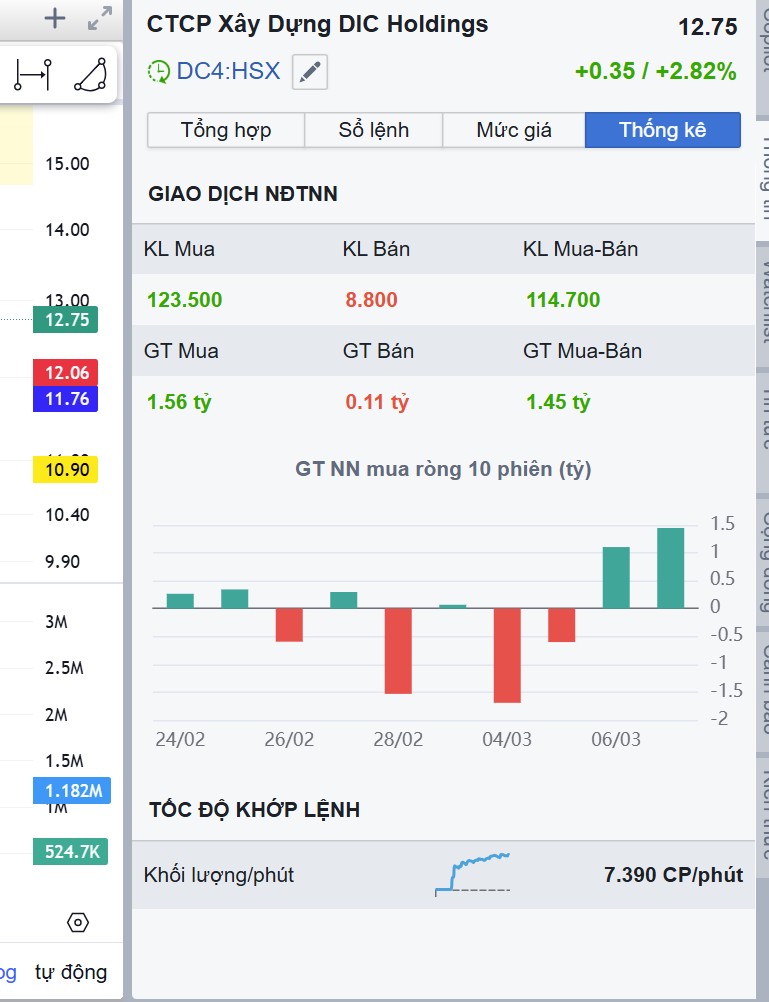Screen dimensions: 769x1002
Task: Click the plus icon above the chart
Action: (55, 18)
